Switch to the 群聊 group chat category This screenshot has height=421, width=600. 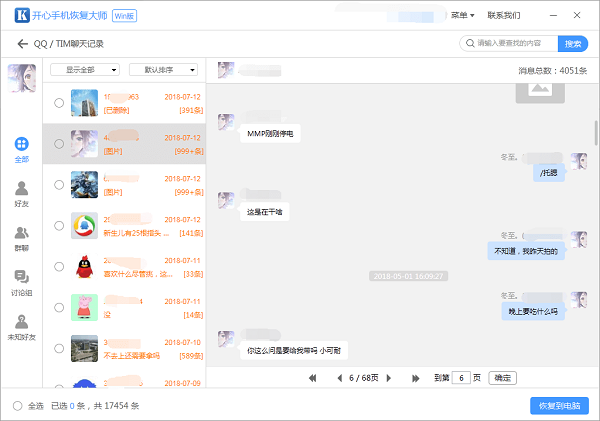click(21, 239)
